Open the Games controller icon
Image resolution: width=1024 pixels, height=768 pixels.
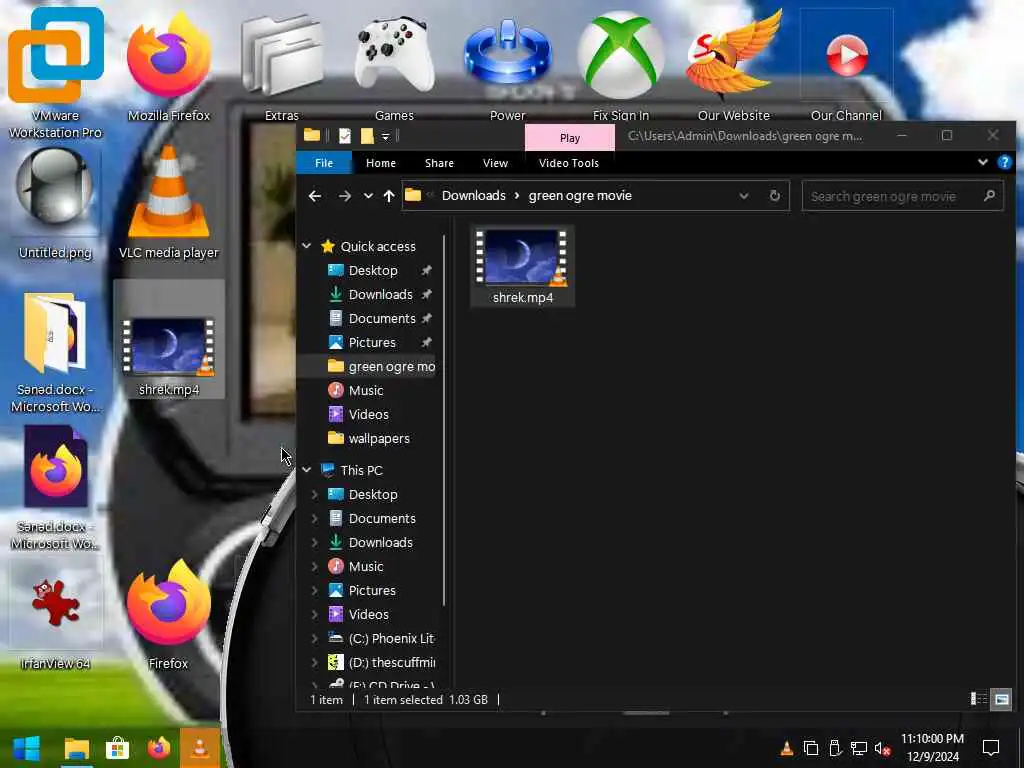click(394, 67)
